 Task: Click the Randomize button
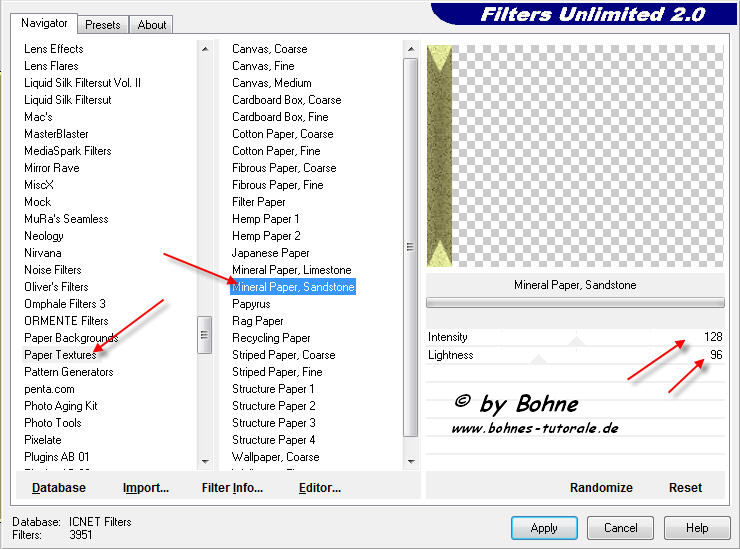click(601, 488)
